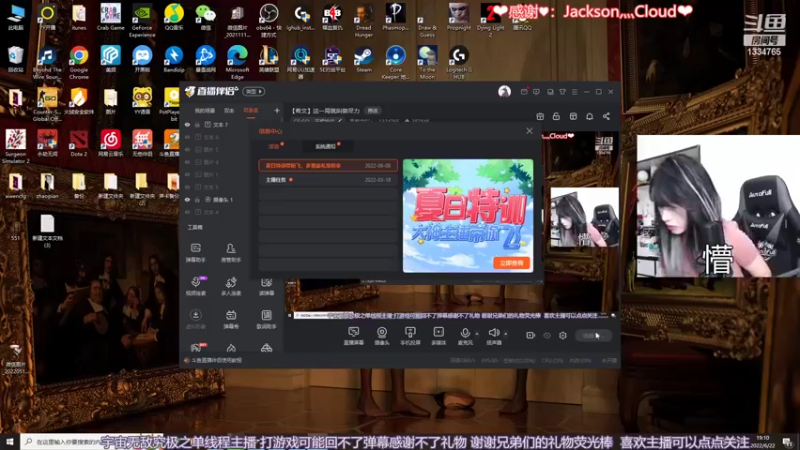Open the 歌词助手 tool

pyautogui.click(x=266, y=319)
